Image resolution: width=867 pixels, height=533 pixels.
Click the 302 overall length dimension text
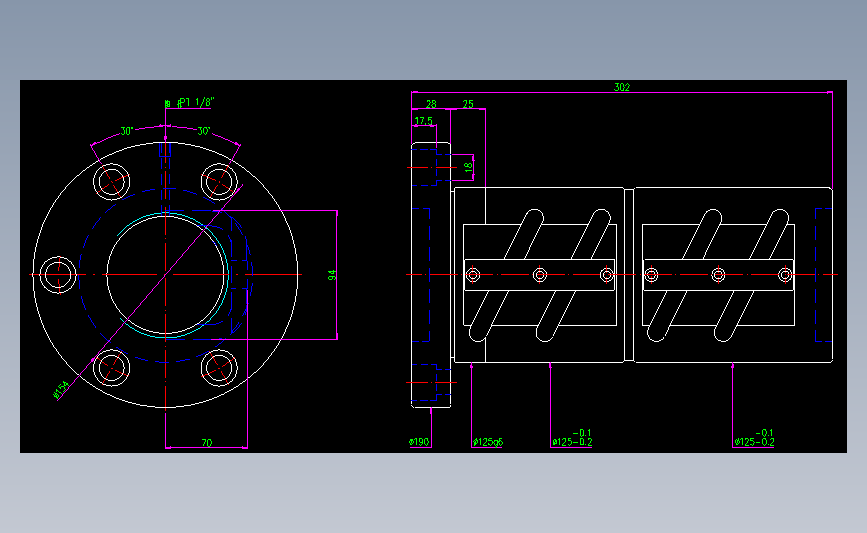click(x=621, y=87)
